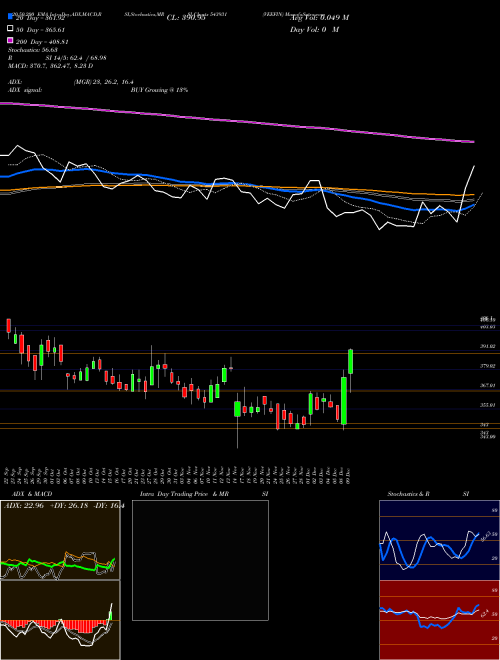Click the 391.02 price axis label
This screenshot has width=500, height=660.
click(487, 346)
